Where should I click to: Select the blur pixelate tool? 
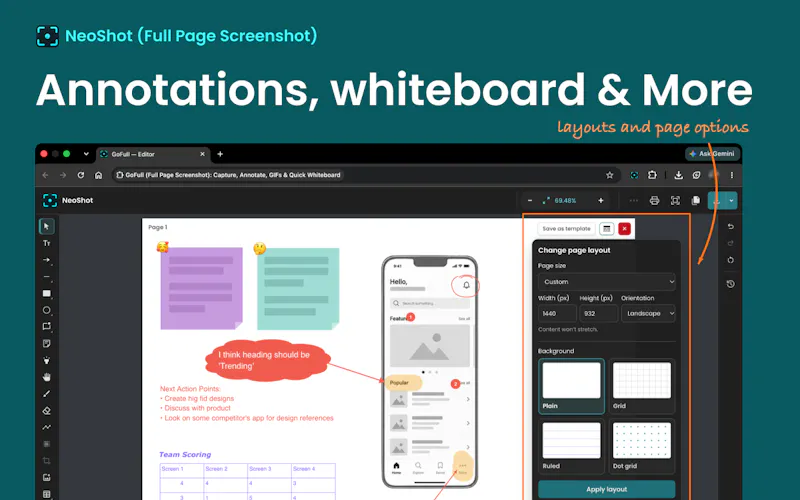(46, 444)
